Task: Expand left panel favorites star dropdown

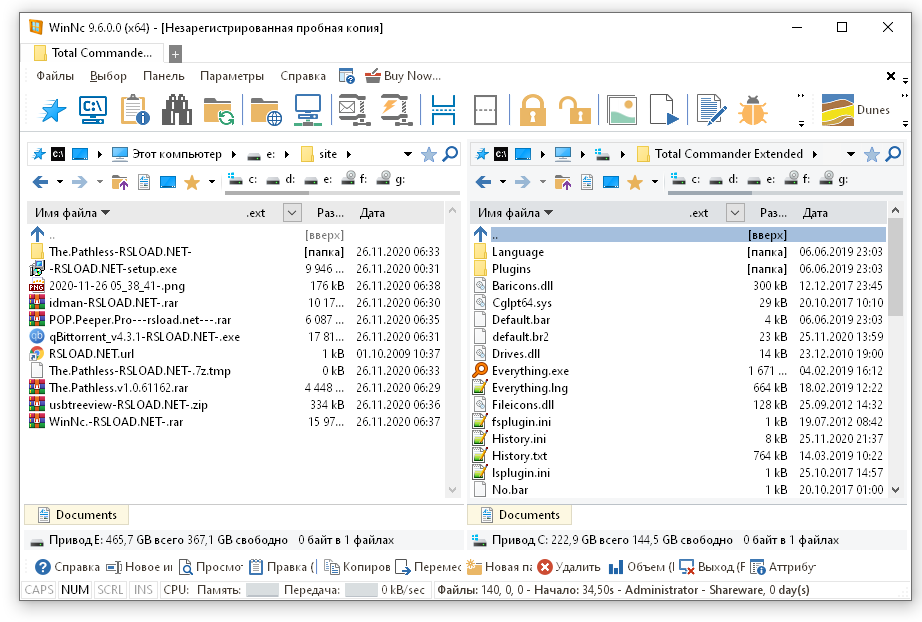Action: coord(212,182)
